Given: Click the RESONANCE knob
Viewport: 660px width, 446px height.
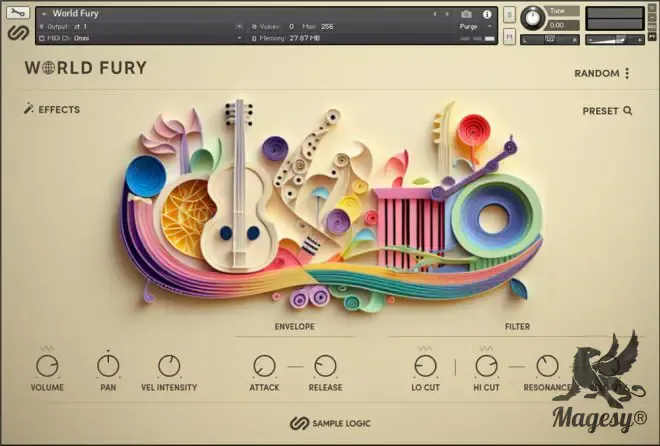Looking at the screenshot, I should [547, 366].
